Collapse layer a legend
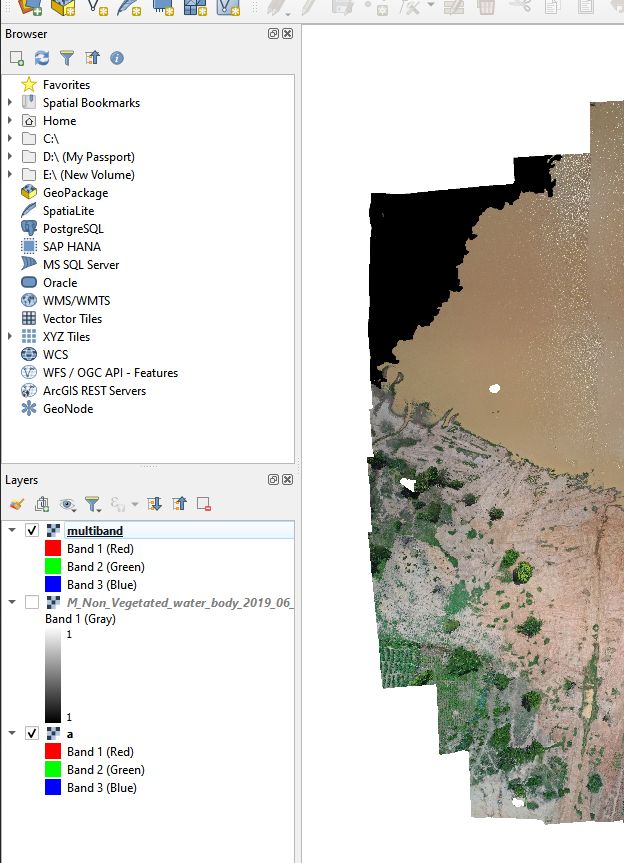 12,733
